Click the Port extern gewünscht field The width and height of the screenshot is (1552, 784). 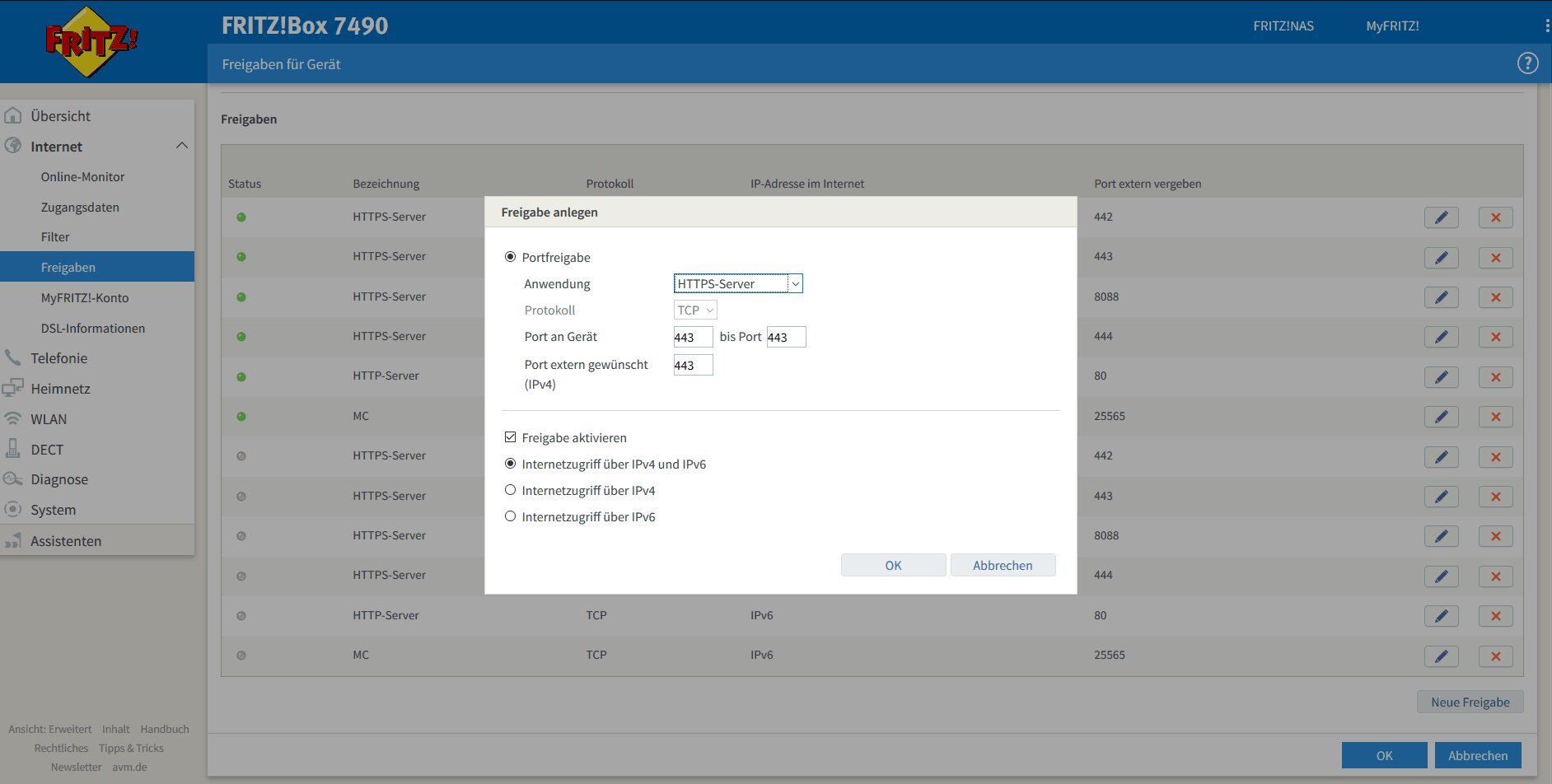pyautogui.click(x=693, y=365)
